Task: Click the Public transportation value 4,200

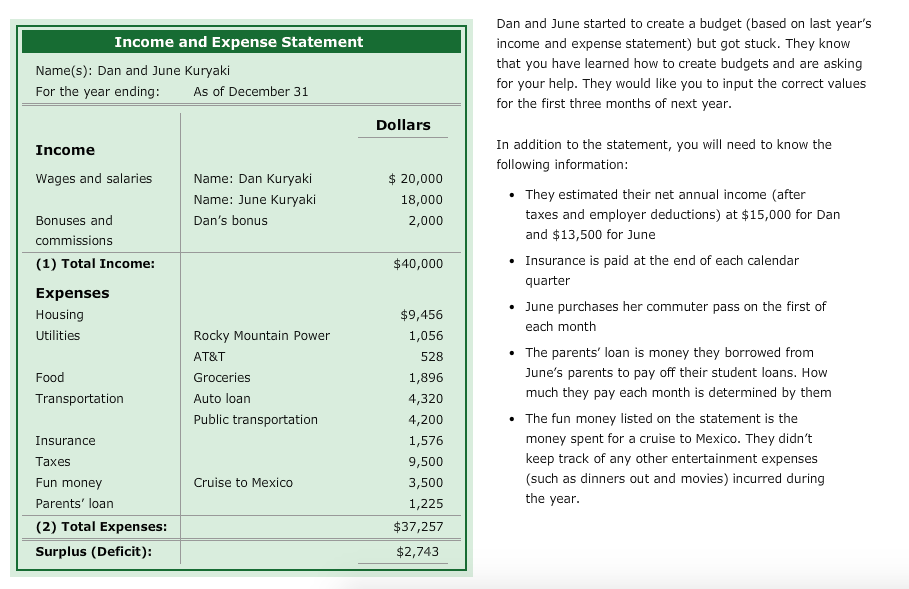Action: coord(428,419)
